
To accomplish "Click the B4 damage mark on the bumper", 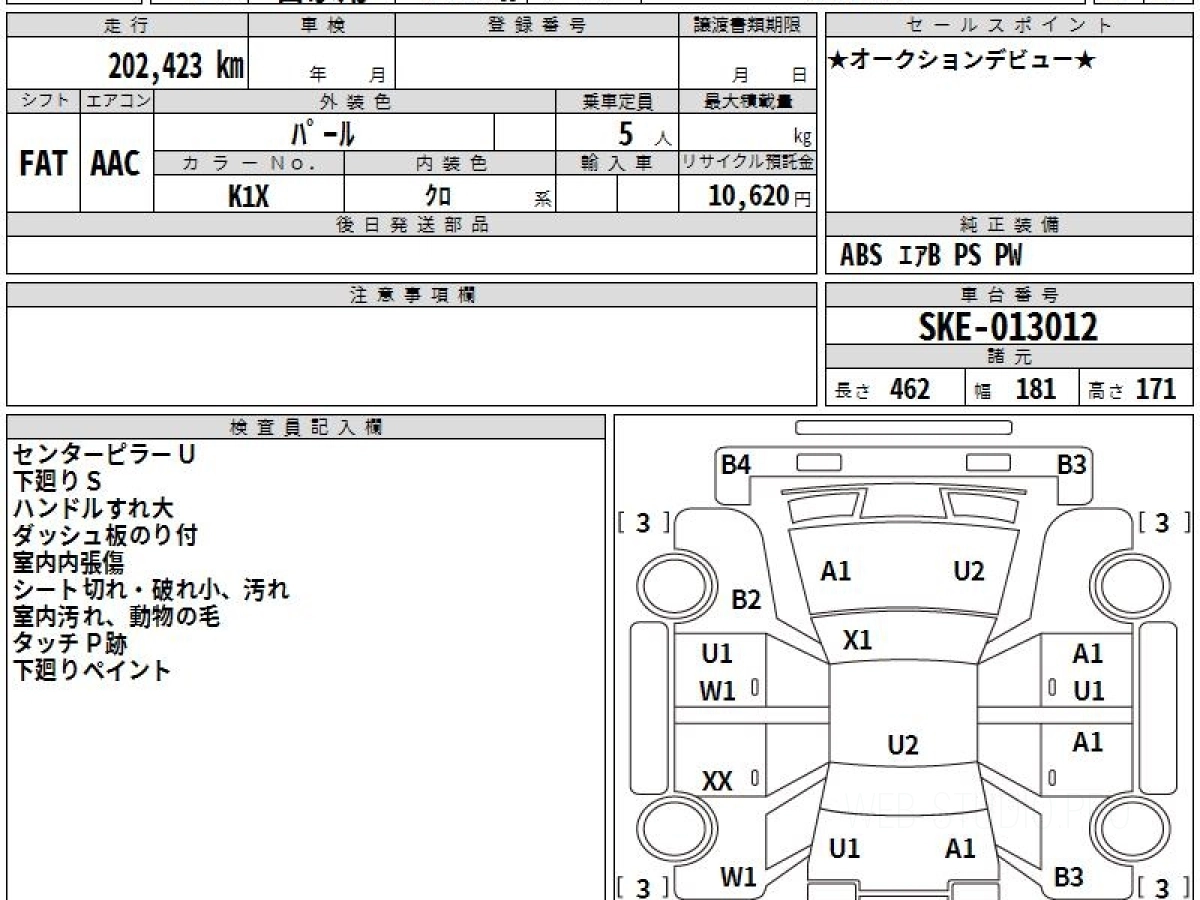I will tap(736, 465).
